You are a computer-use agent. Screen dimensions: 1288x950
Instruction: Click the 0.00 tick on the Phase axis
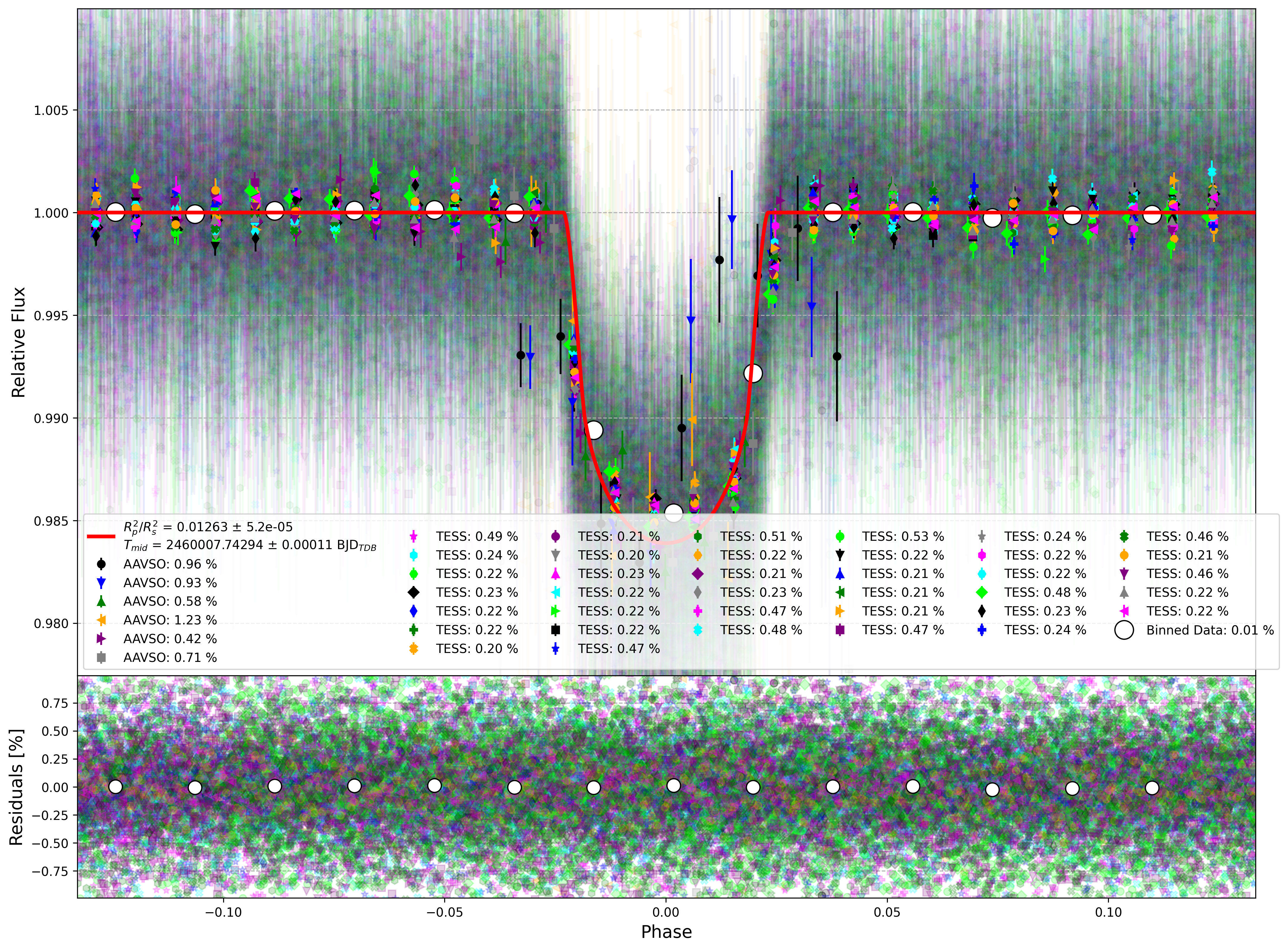point(666,912)
